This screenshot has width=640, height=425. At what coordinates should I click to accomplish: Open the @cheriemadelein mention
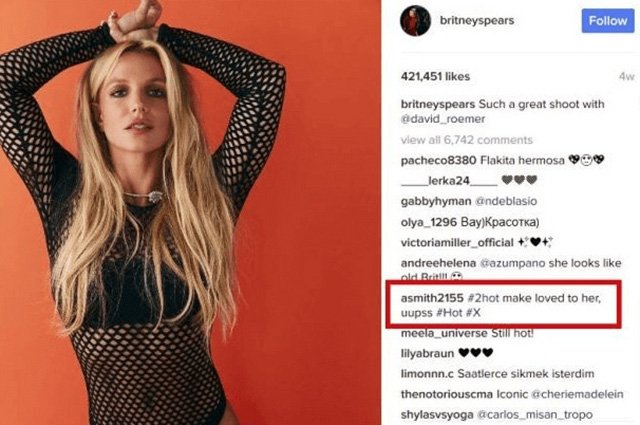577,394
